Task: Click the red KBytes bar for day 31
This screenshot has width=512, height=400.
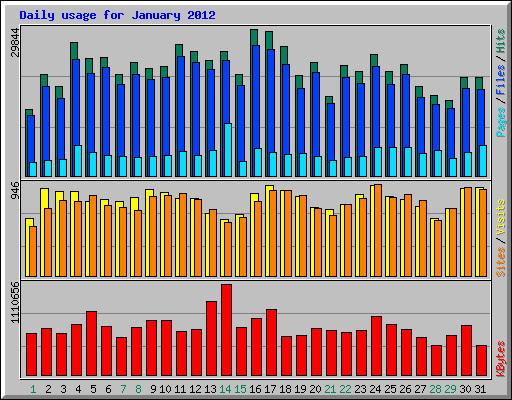Action: [x=481, y=361]
